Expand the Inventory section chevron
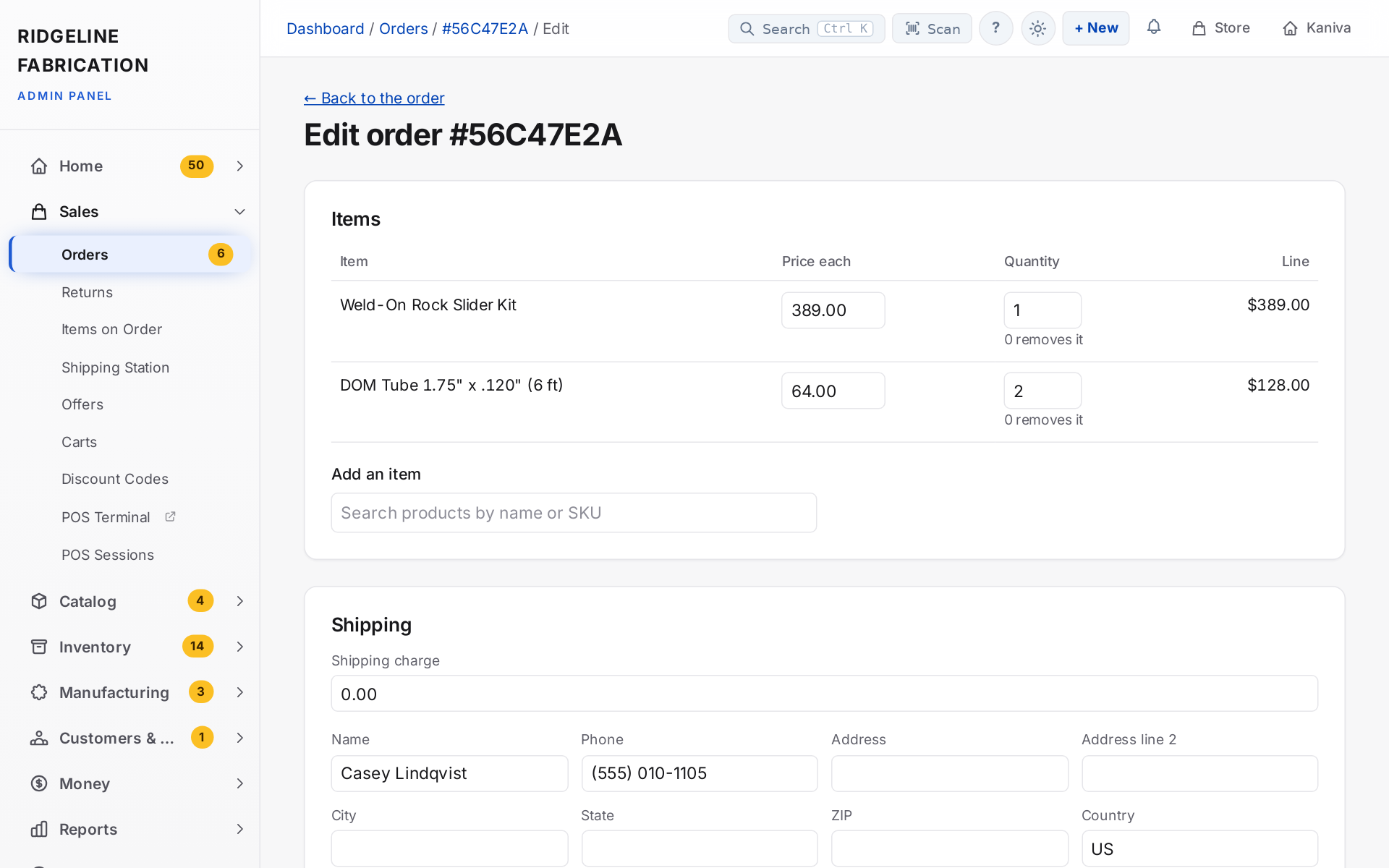 (x=239, y=647)
